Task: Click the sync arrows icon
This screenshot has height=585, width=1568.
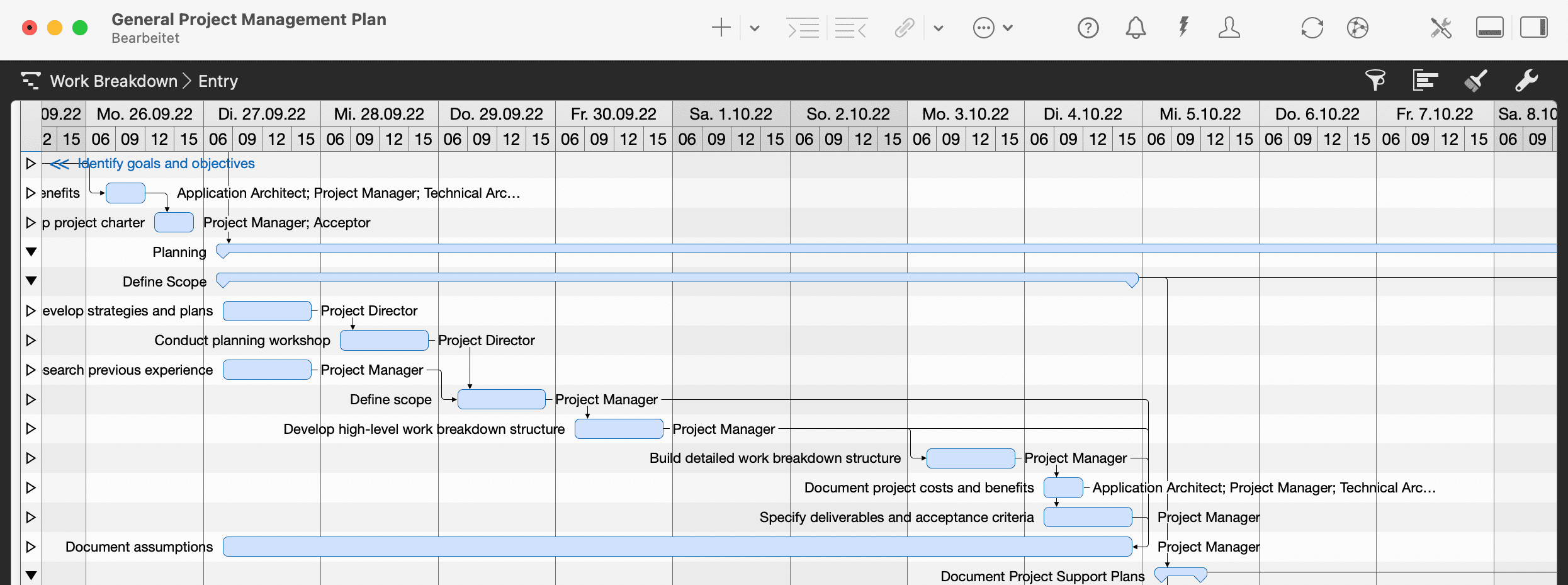Action: [x=1312, y=28]
